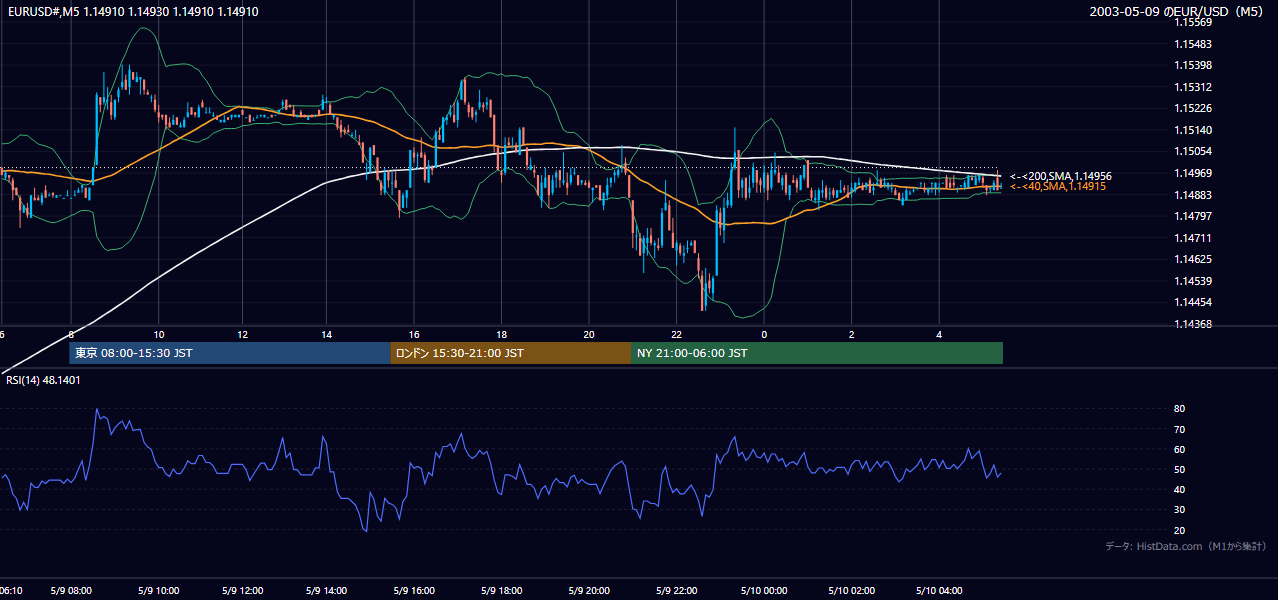Click the 1.15312 price axis label
The height and width of the screenshot is (600, 1278).
pos(1193,87)
